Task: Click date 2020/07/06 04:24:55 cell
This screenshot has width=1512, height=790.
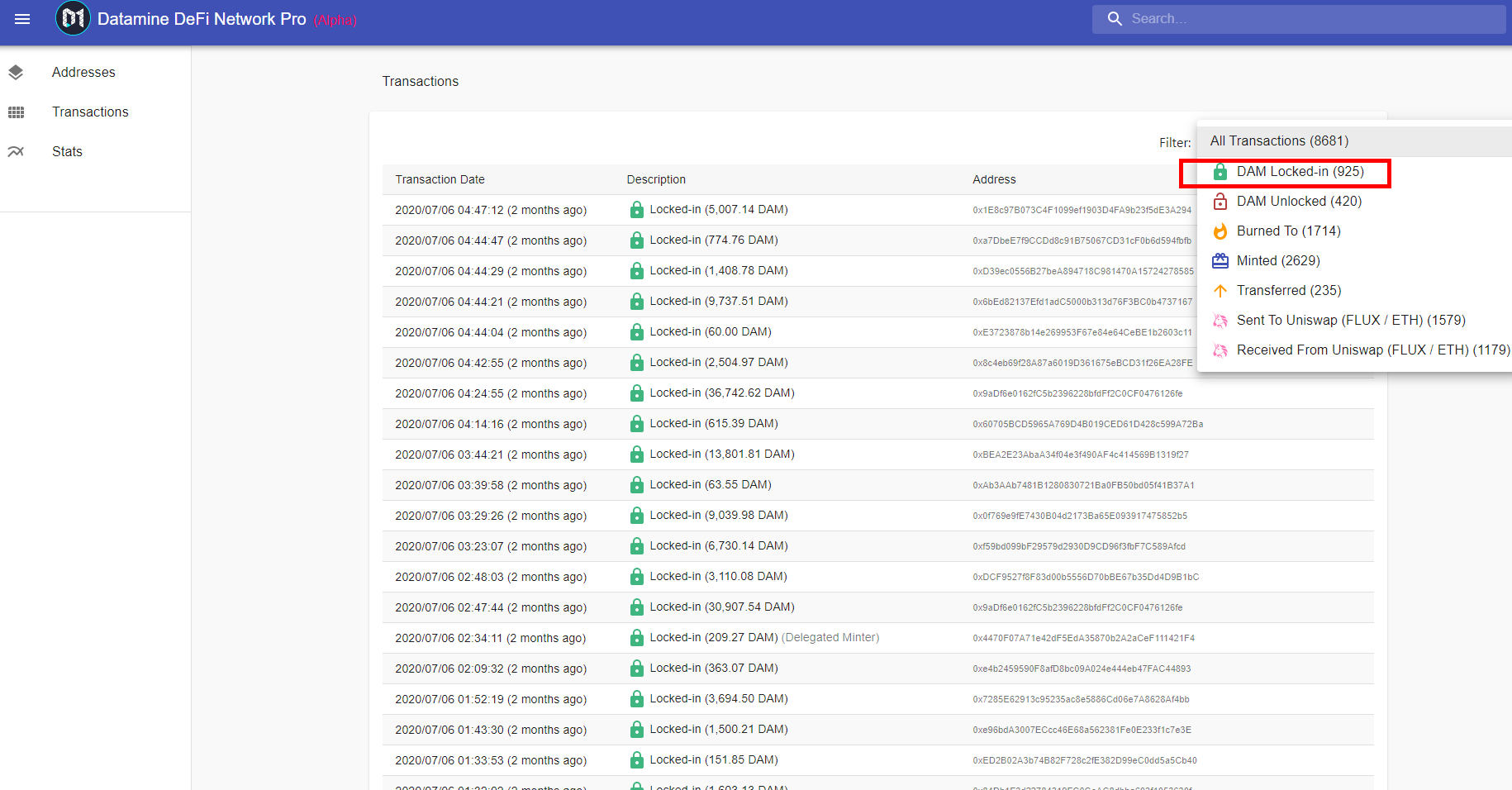Action: click(x=491, y=394)
